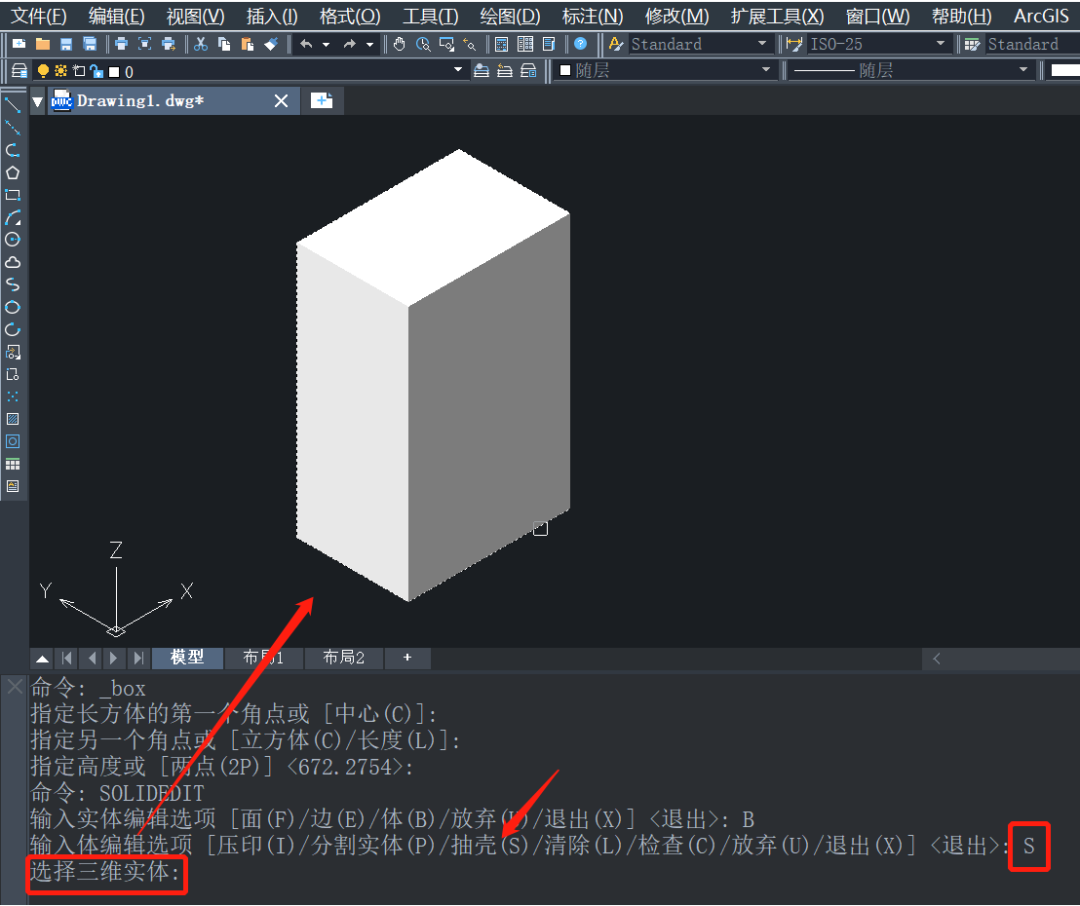1080x906 pixels.
Task: Click the Zoom window icon
Action: 446,44
